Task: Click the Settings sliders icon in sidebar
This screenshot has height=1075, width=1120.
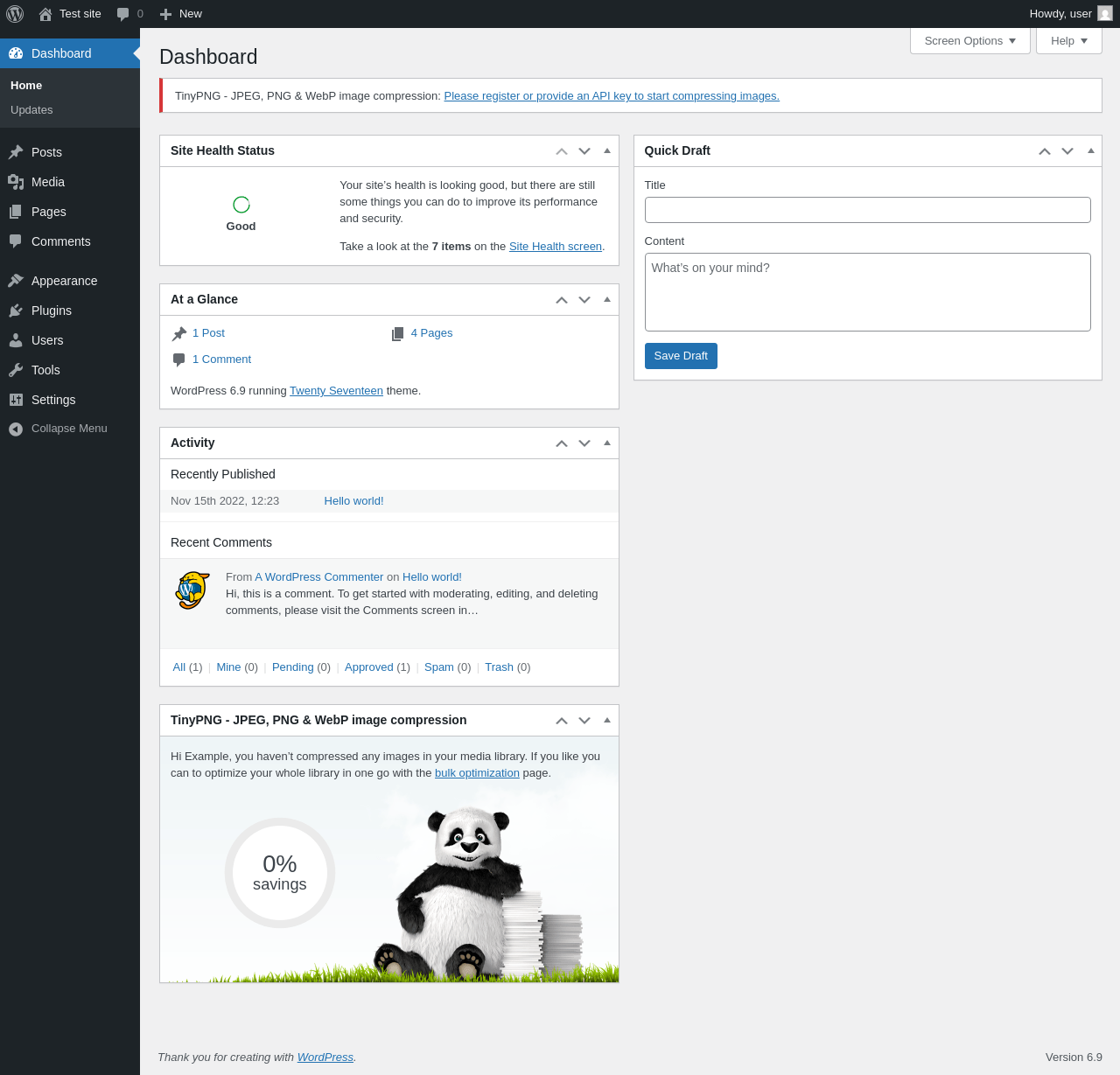Action: tap(16, 400)
